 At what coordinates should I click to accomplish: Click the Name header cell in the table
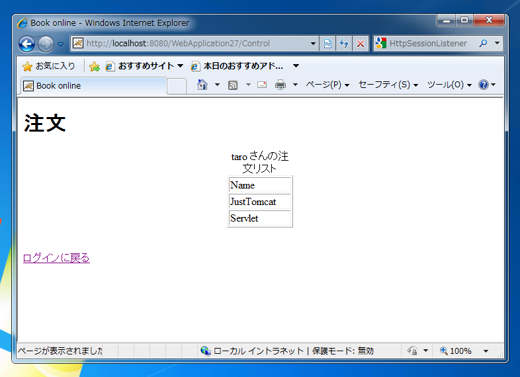260,185
